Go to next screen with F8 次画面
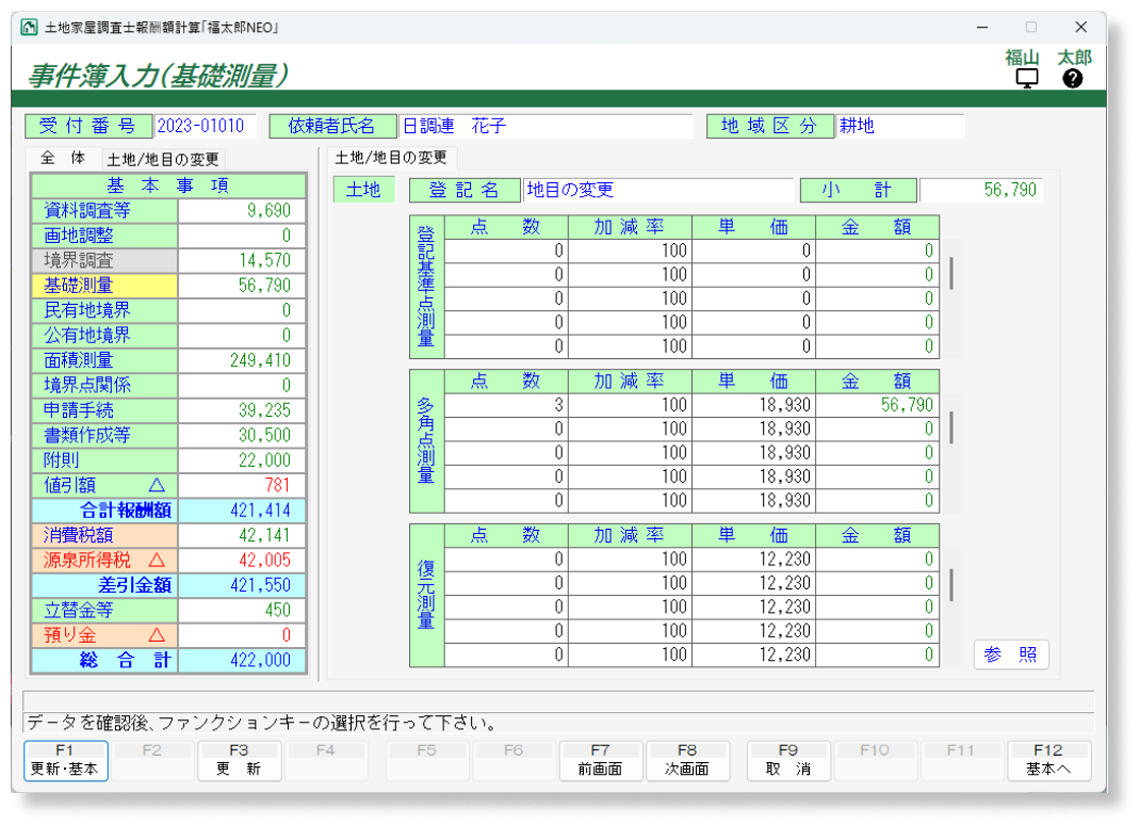The width and height of the screenshot is (1140, 825). pos(687,760)
